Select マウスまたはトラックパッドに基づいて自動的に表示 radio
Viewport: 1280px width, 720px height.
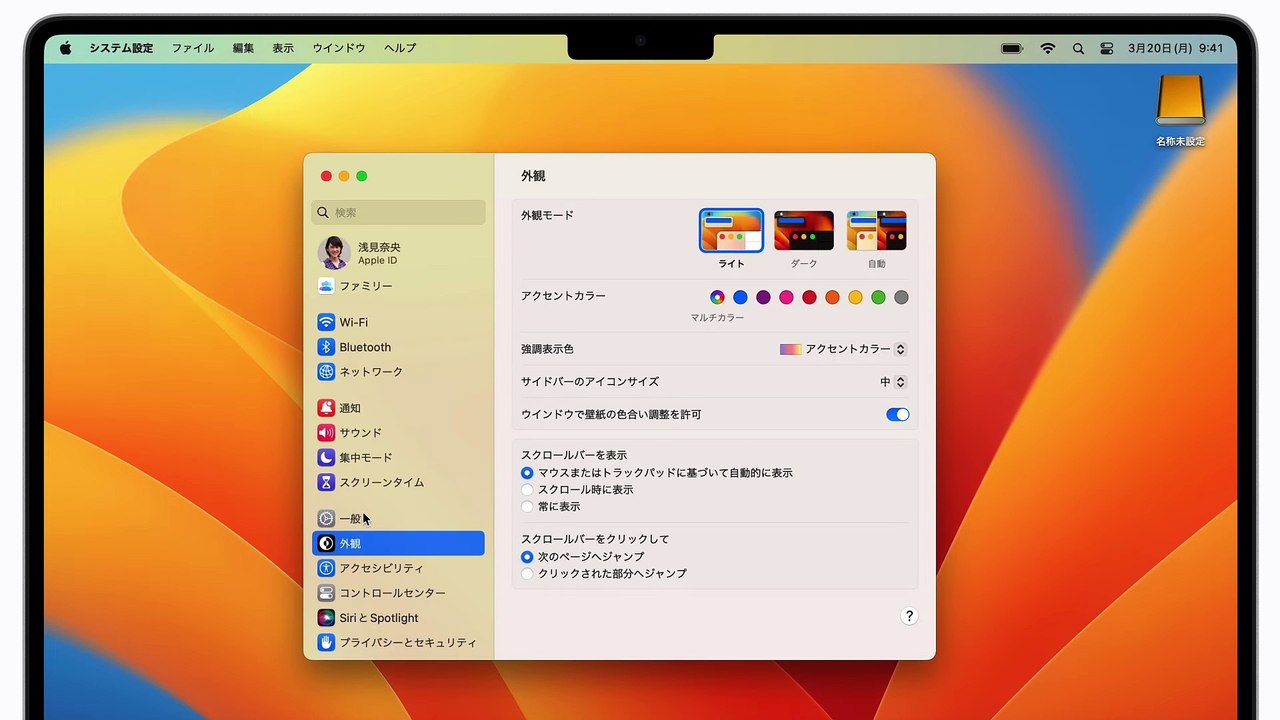point(527,473)
